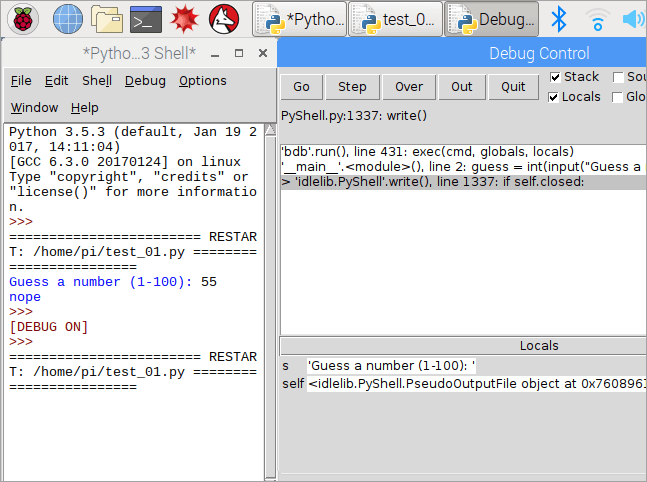647x482 pixels.
Task: Open the Help menu
Action: (85, 108)
